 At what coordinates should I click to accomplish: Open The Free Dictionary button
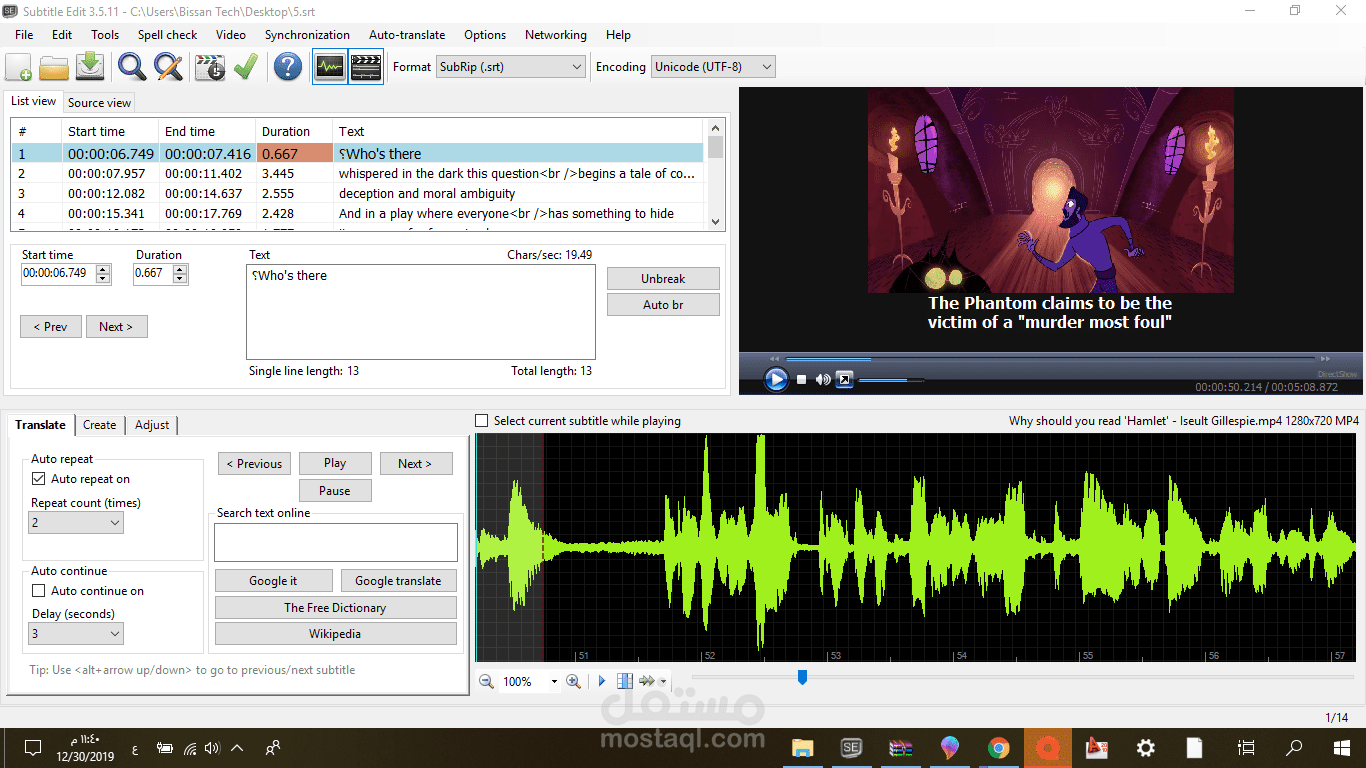[x=335, y=607]
